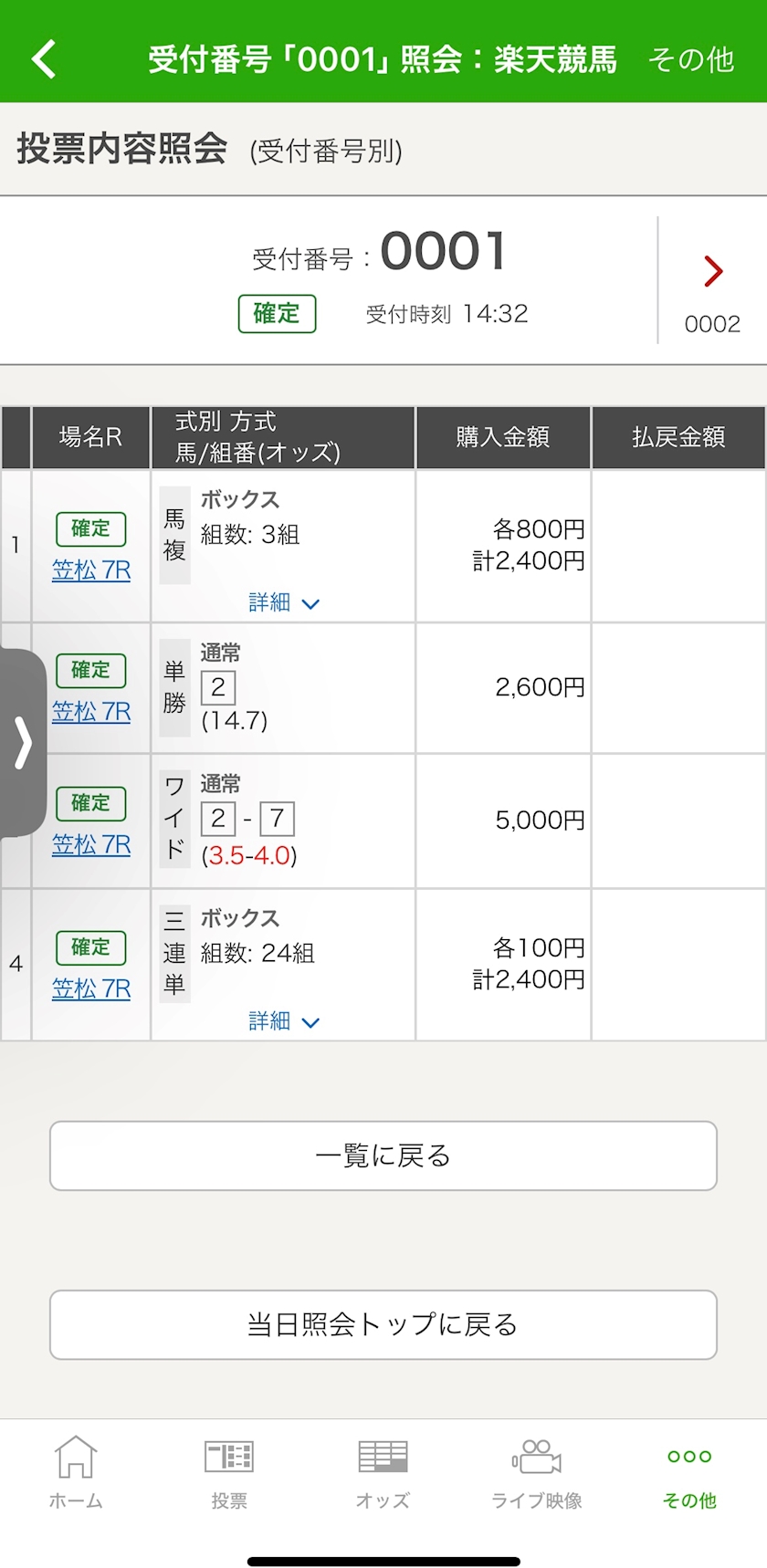Tap the back arrow in green header
Image resolution: width=767 pixels, height=1568 pixels.
point(44,59)
